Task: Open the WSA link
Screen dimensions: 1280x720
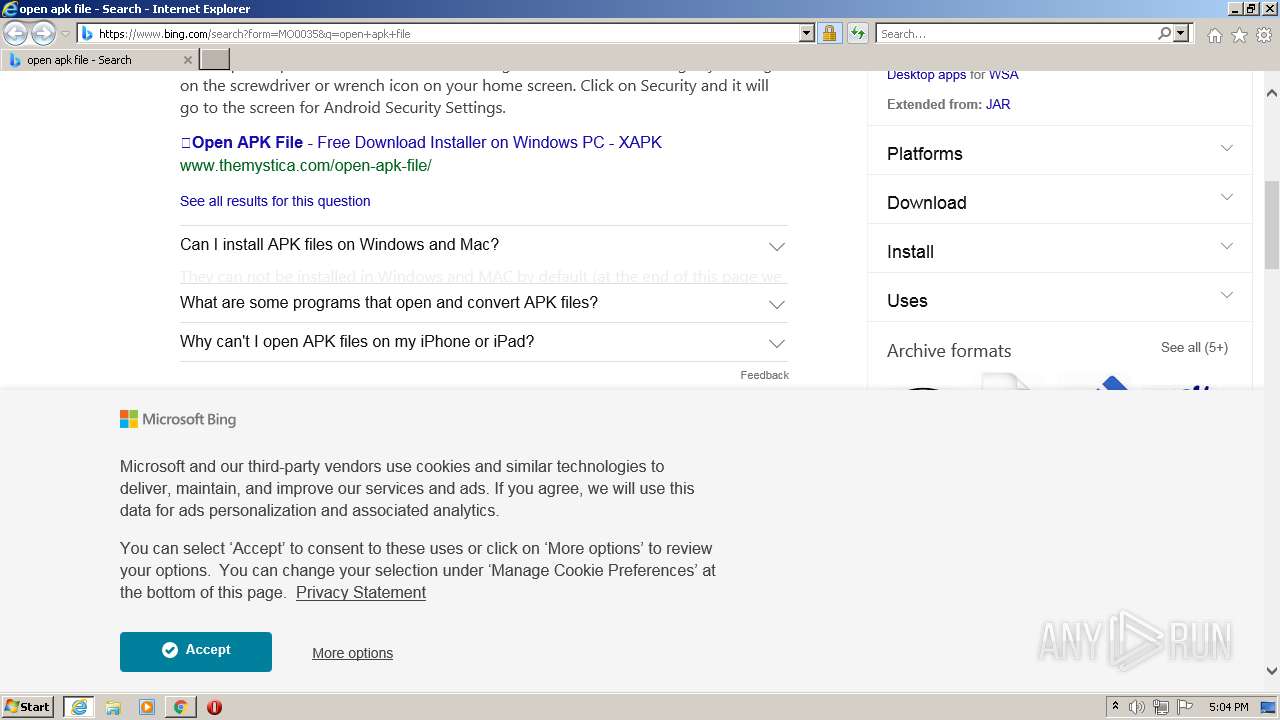Action: pyautogui.click(x=1003, y=74)
